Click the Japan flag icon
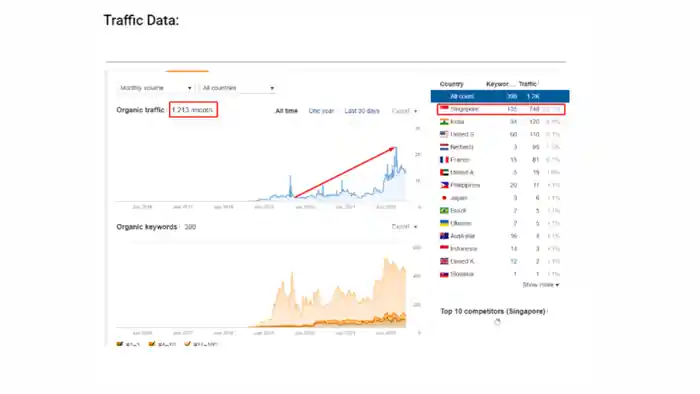The width and height of the screenshot is (700, 394). 444,198
